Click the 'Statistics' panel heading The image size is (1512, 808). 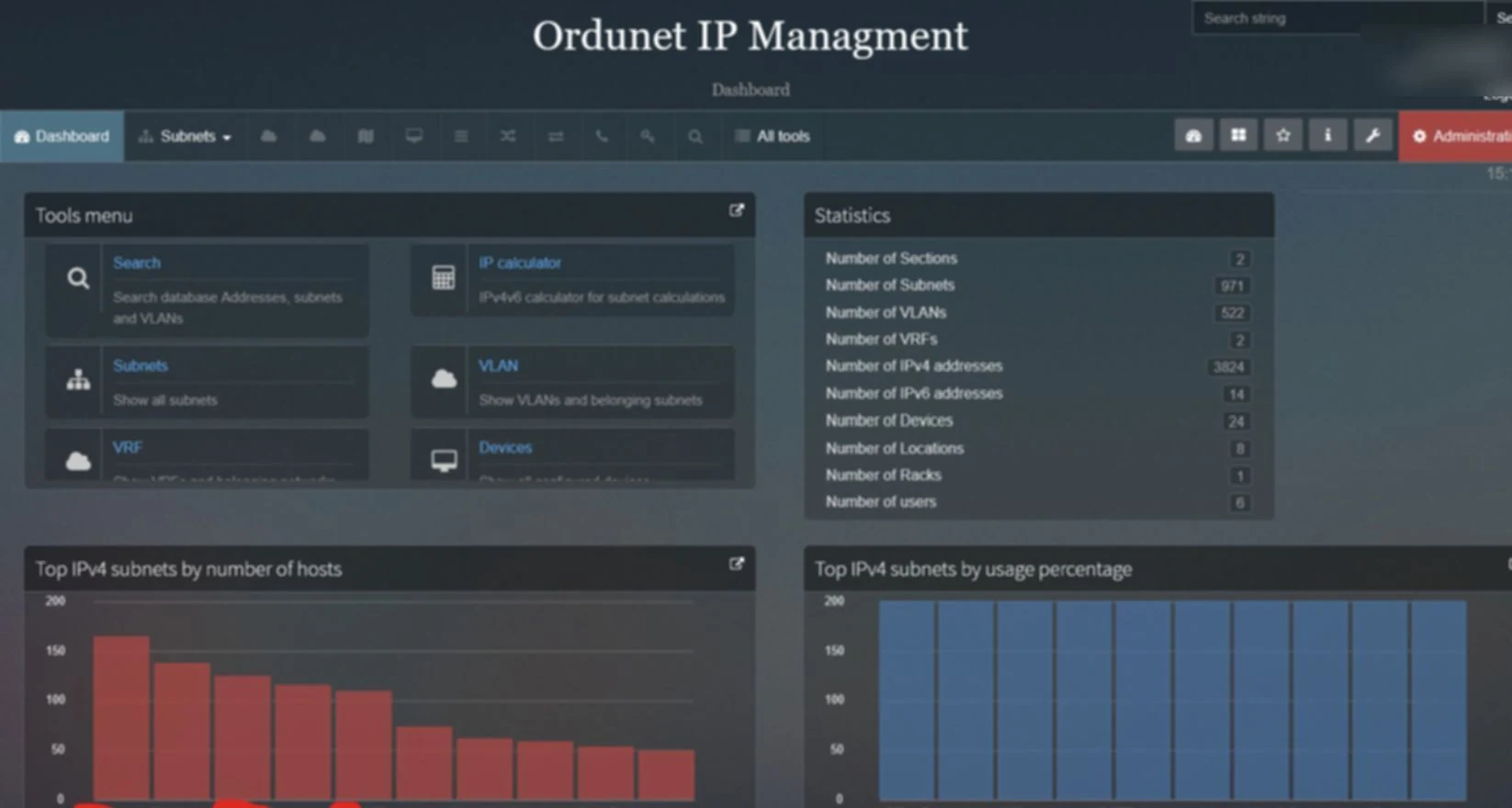tap(852, 216)
